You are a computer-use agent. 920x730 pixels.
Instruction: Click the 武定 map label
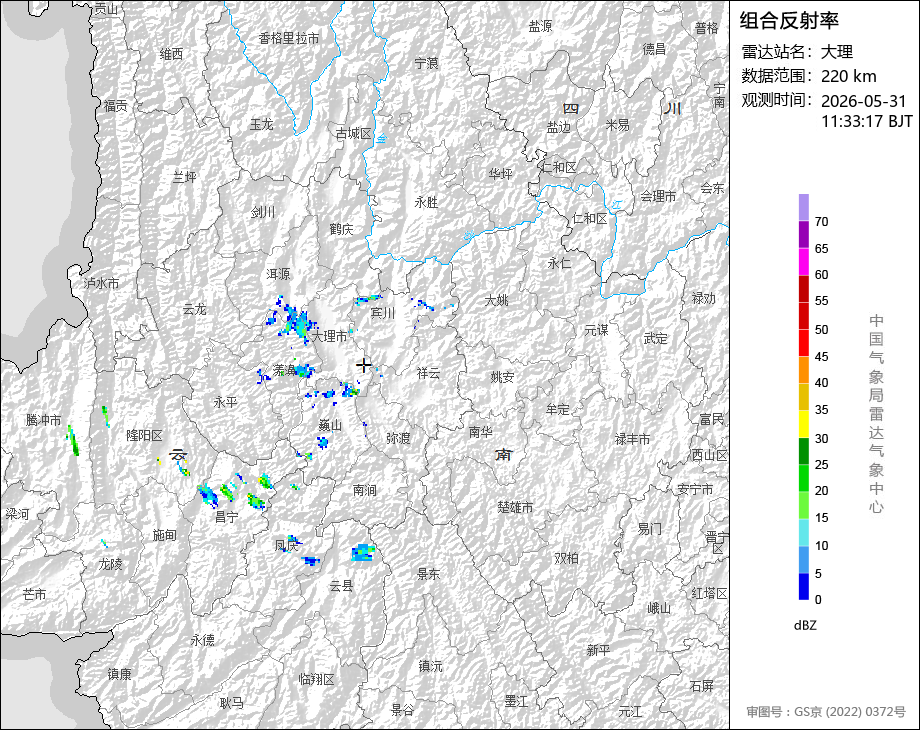(x=655, y=339)
